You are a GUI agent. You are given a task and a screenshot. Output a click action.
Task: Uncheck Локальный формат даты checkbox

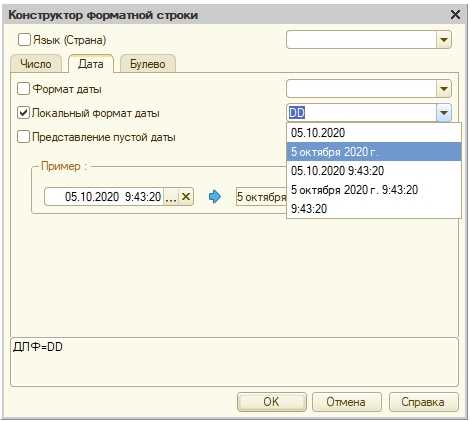coord(23,113)
